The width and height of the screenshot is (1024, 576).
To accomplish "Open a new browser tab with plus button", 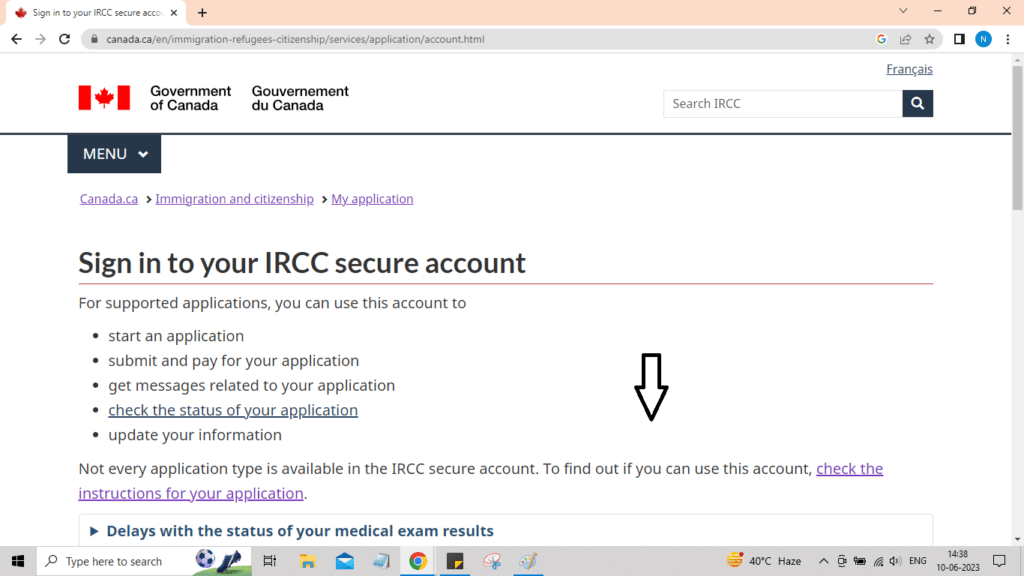I will tap(203, 13).
